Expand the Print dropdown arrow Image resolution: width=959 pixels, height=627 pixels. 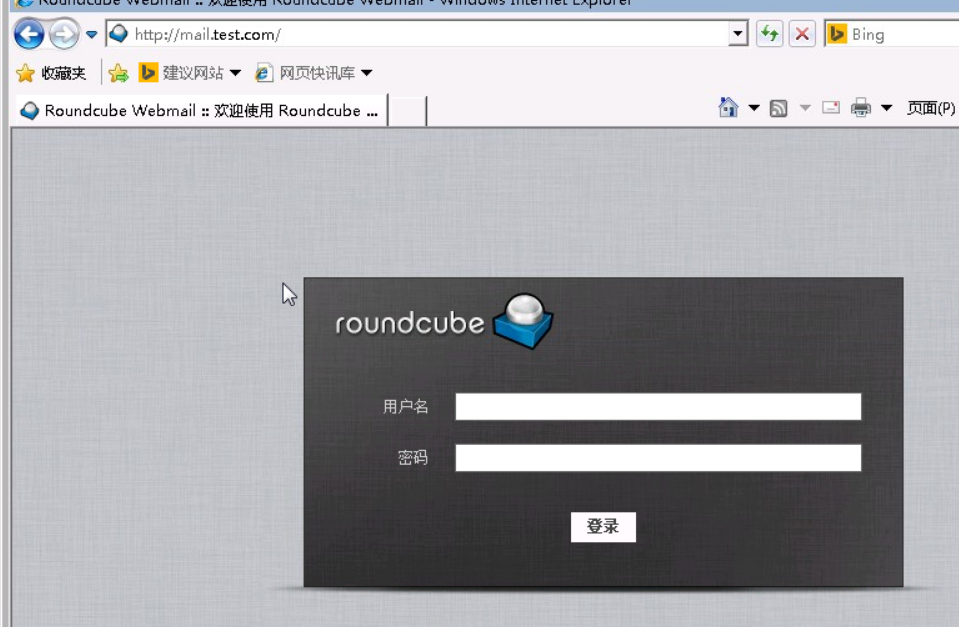click(x=886, y=108)
